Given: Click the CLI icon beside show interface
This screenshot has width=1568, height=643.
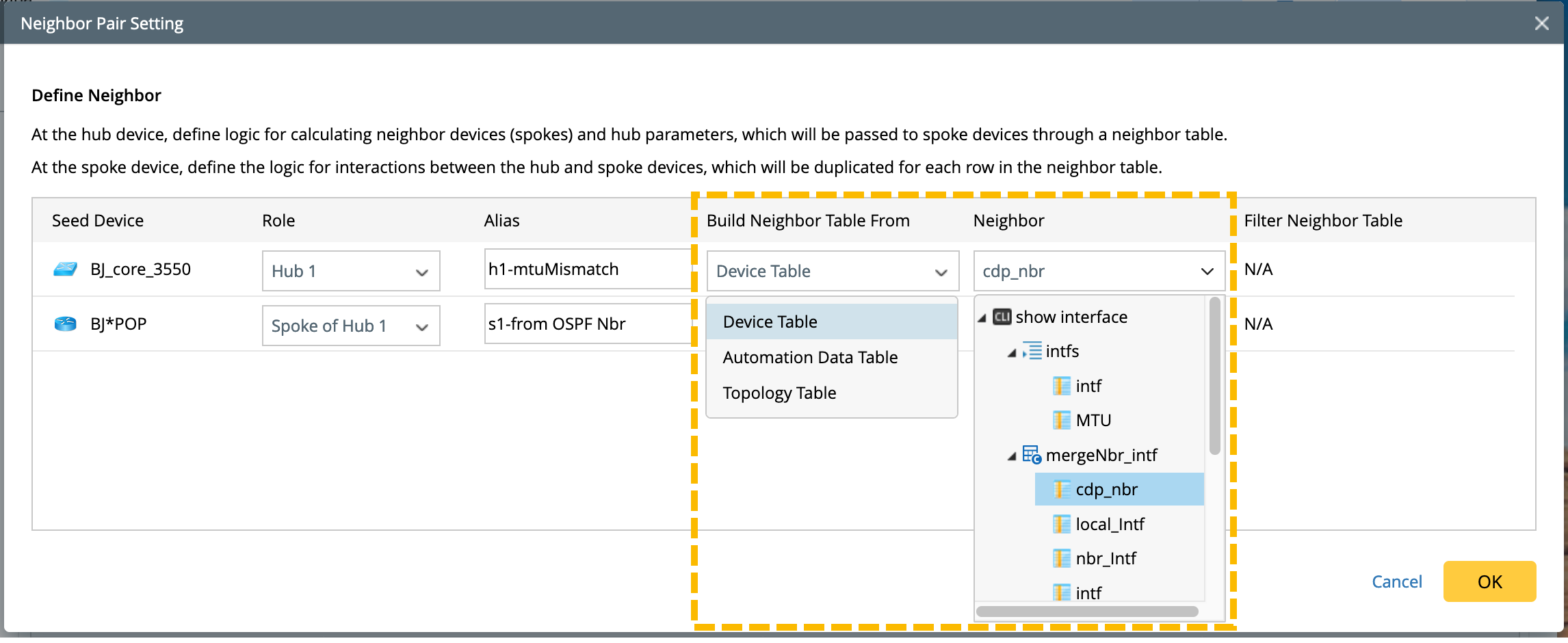Looking at the screenshot, I should (x=1002, y=317).
